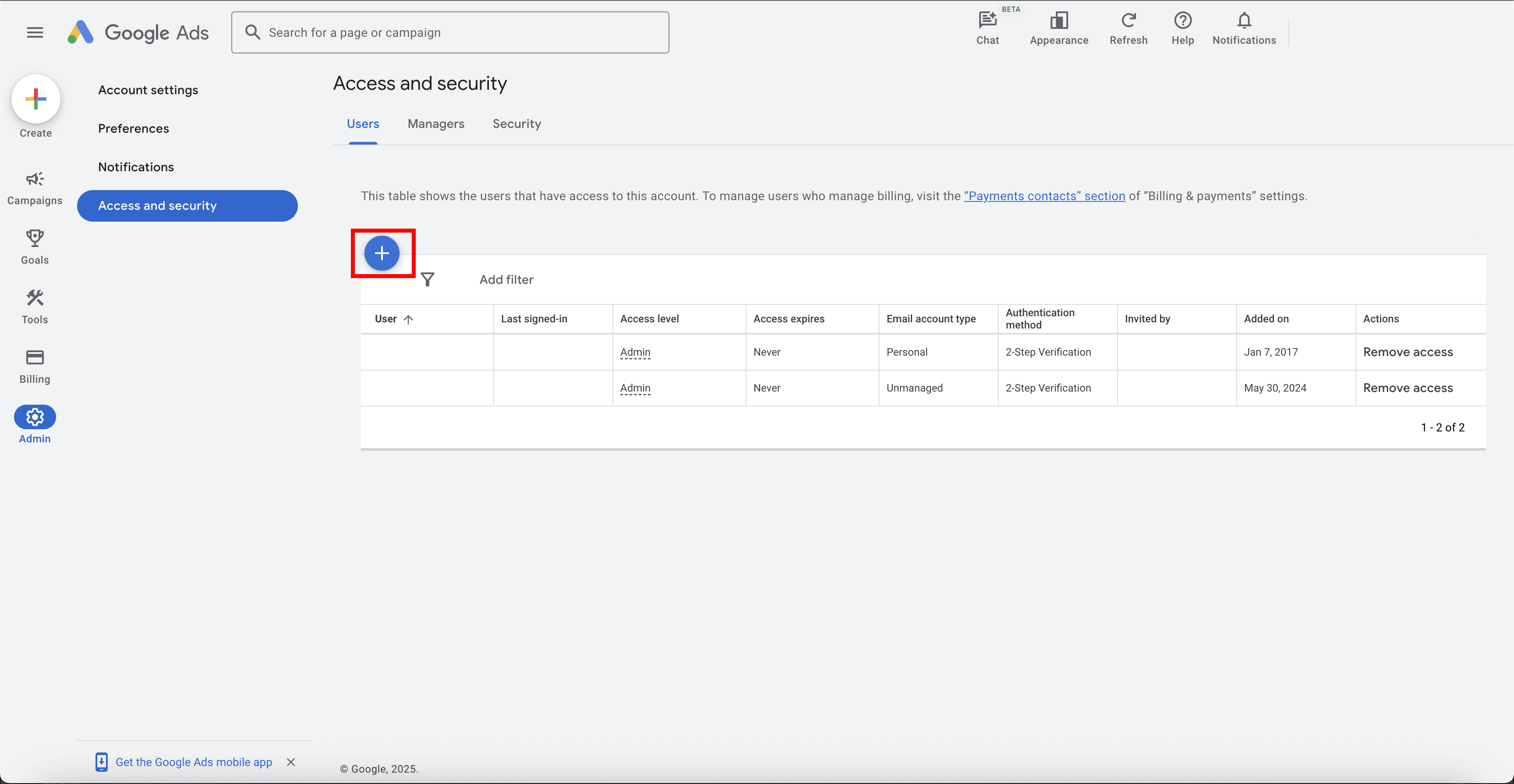
Task: Click the Create plus button
Action: [35, 99]
